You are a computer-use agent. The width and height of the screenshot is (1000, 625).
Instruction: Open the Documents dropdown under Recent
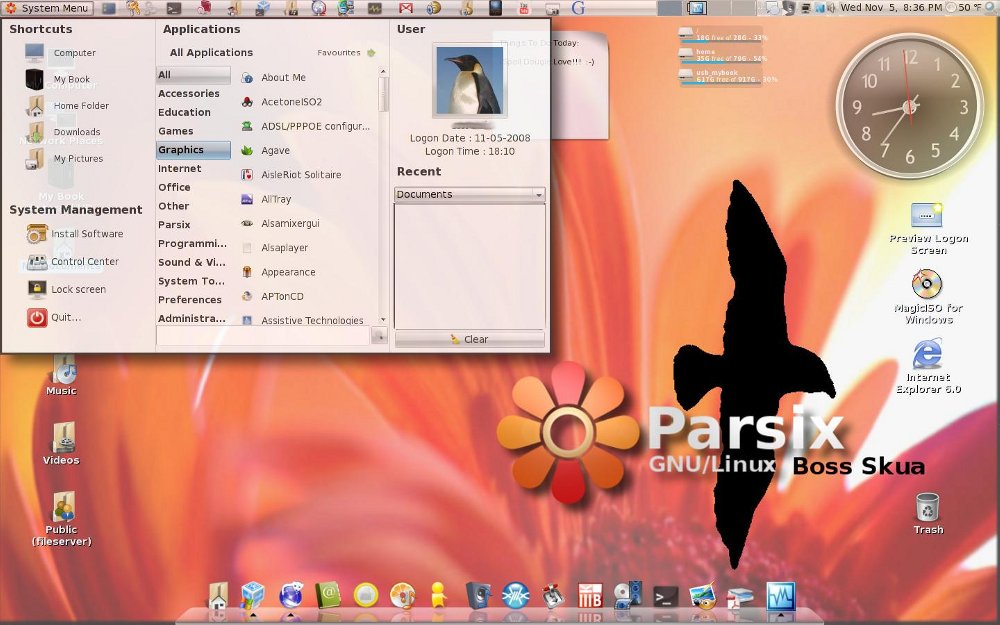point(469,195)
